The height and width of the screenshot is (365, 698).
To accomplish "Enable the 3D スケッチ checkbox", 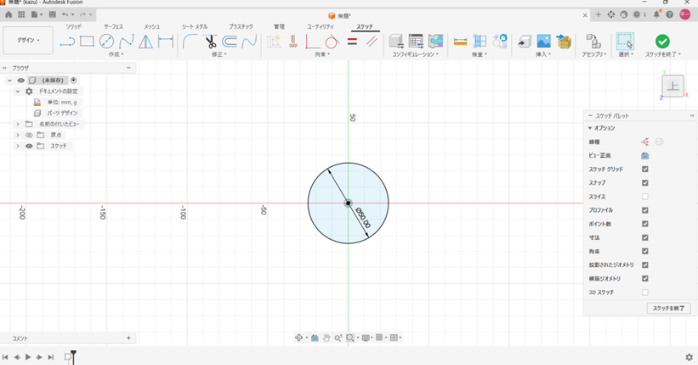I will point(645,292).
